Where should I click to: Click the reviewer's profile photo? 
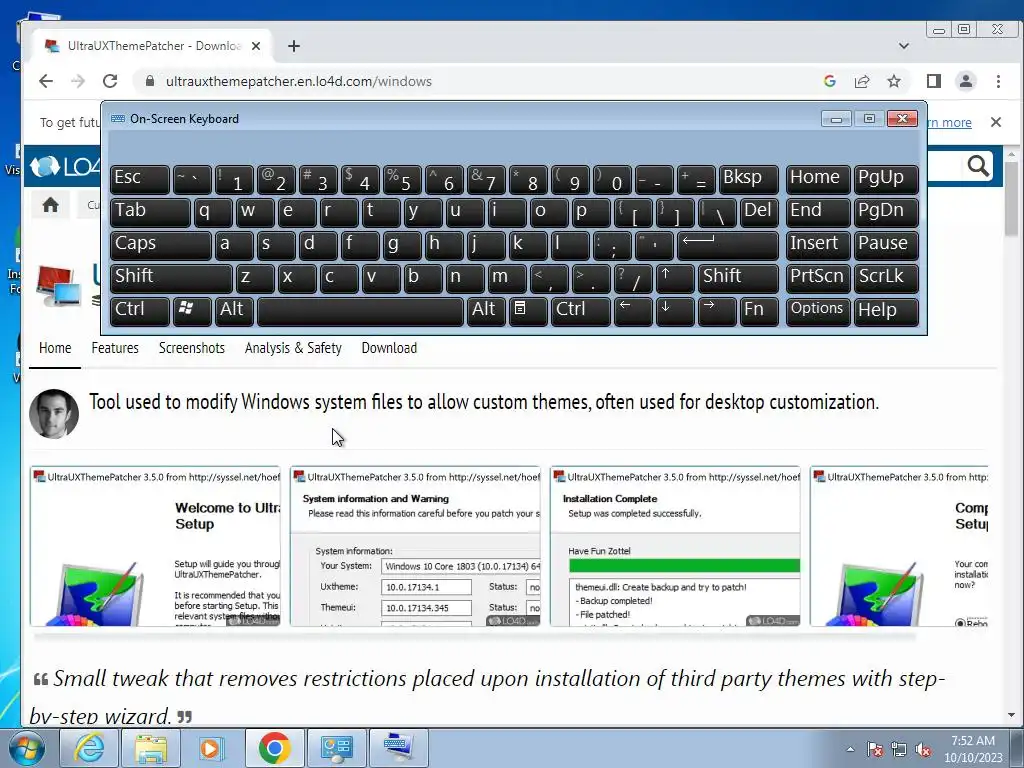coord(54,413)
